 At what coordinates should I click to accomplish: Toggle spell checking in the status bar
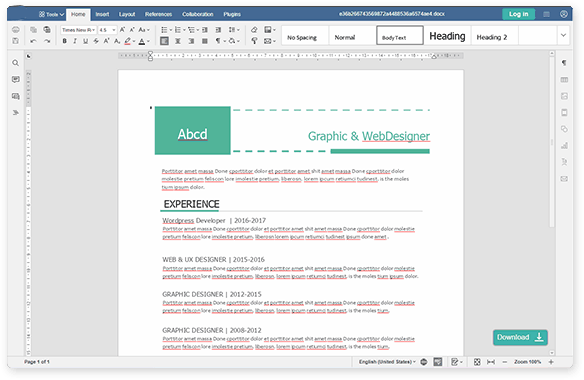point(438,362)
